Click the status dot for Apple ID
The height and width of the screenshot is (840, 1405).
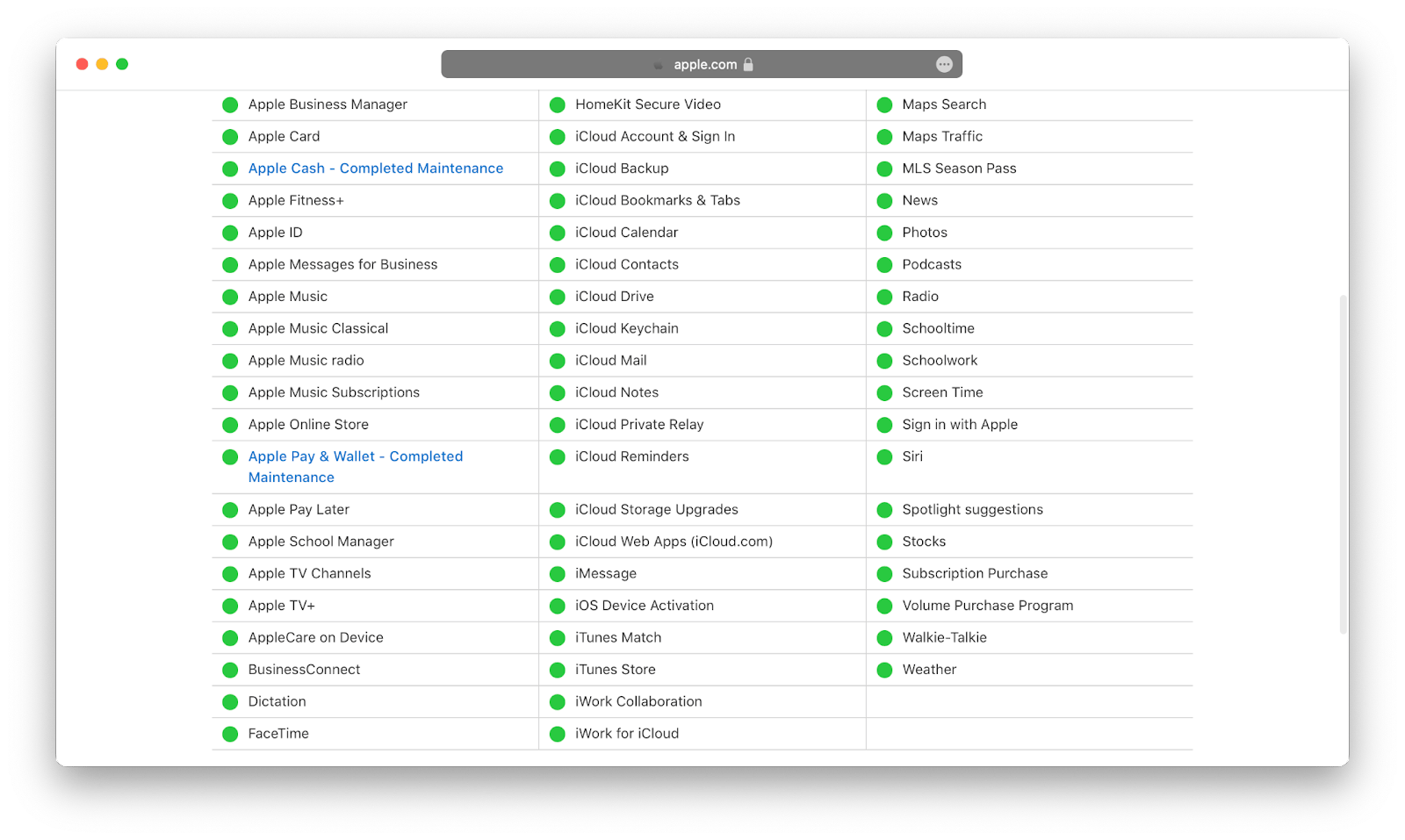230,233
